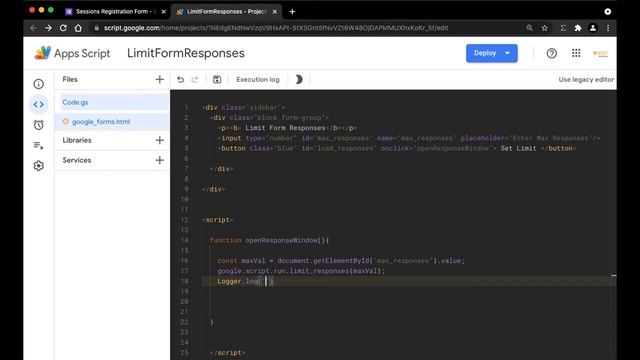The width and height of the screenshot is (640, 360).
Task: Open Project Settings gear icon
Action: coord(38,166)
